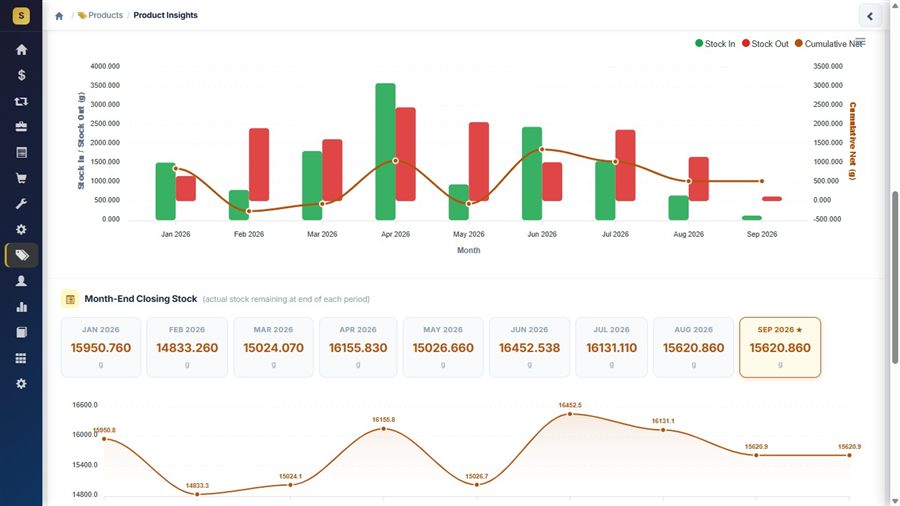The image size is (900, 506).
Task: Open the Home icon in the sidebar
Action: (21, 50)
